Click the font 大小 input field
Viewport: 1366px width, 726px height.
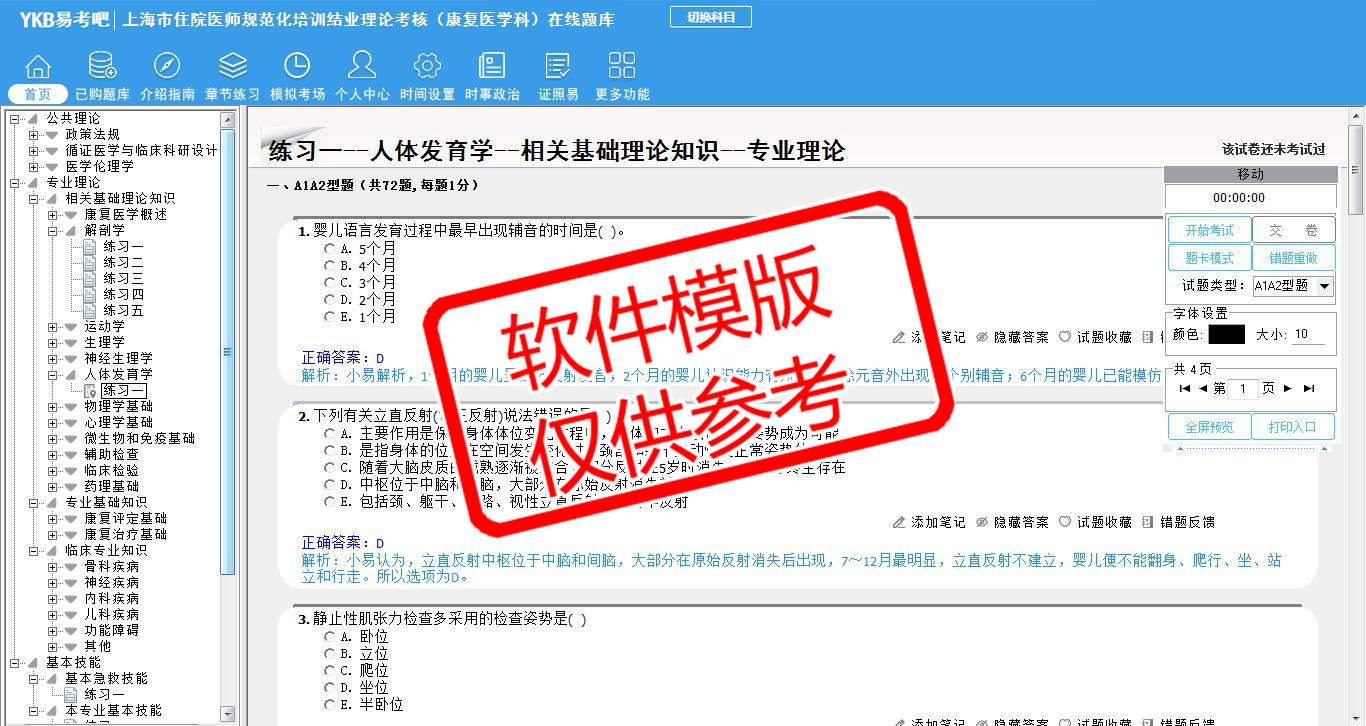point(1308,335)
